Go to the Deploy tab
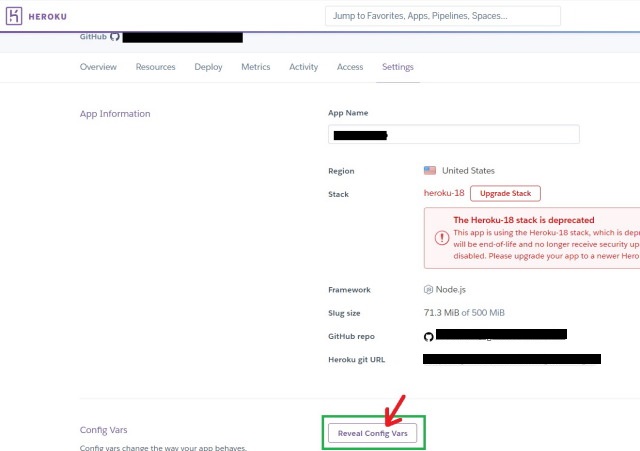Screen dimensions: 640x451 (208, 67)
